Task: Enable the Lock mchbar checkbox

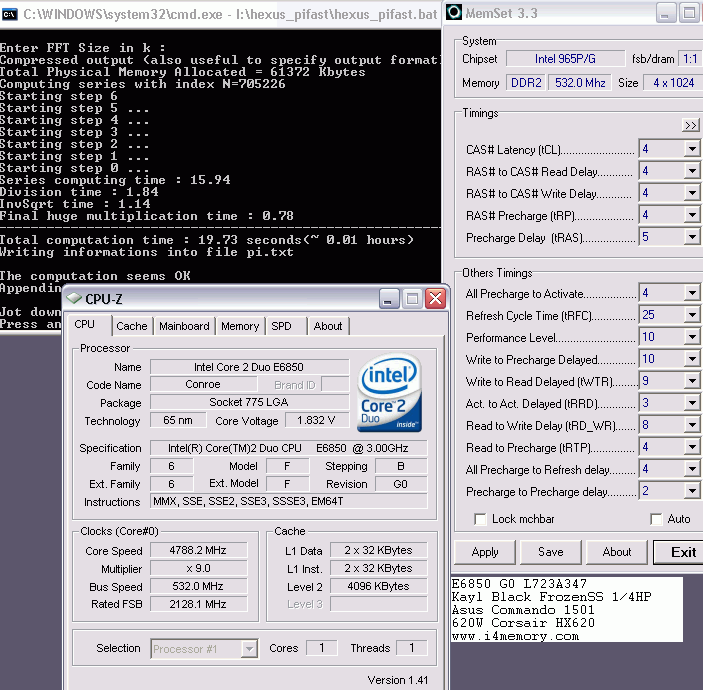Action: coord(480,519)
